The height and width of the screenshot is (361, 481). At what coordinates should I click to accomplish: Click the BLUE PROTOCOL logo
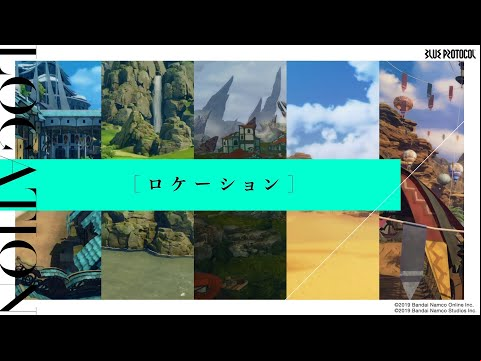point(450,54)
